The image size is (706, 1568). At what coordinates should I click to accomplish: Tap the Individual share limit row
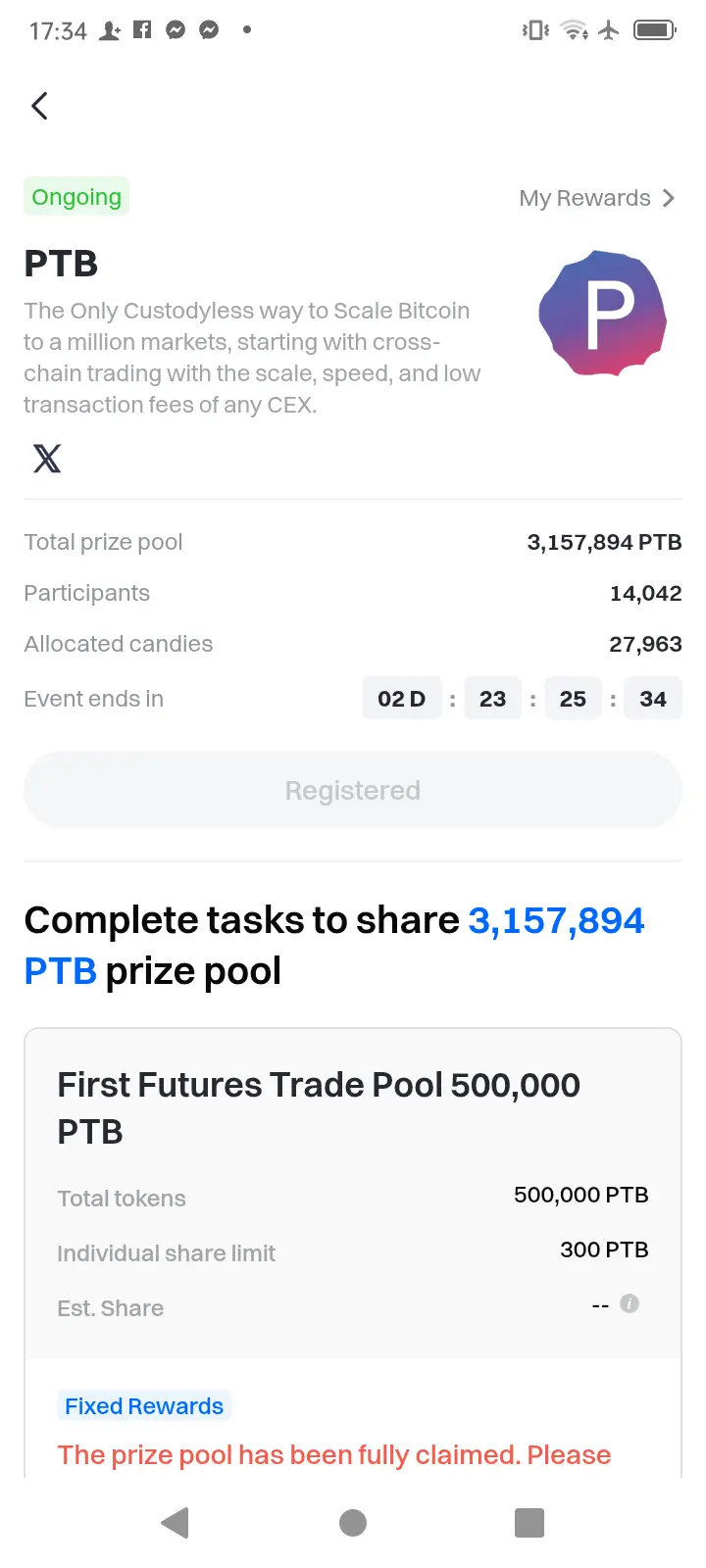(x=353, y=1251)
